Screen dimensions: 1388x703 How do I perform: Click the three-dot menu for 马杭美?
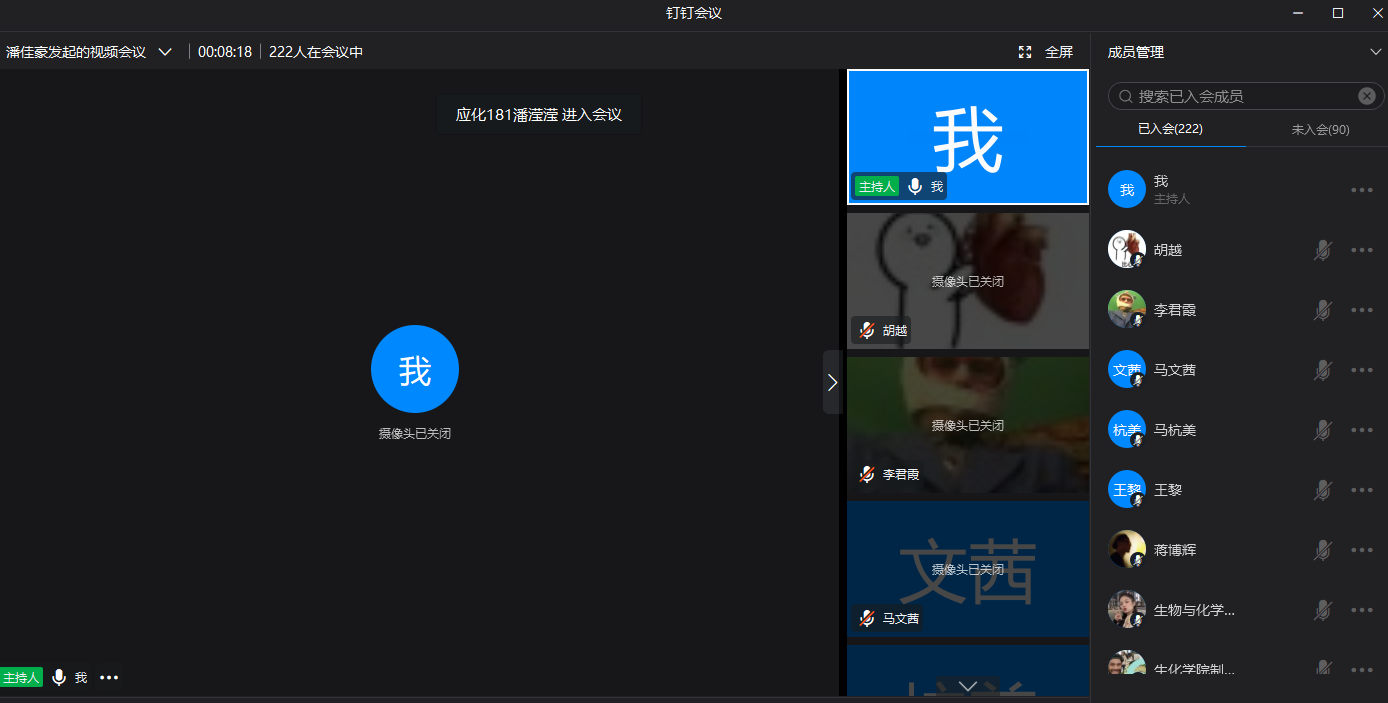coord(1361,430)
